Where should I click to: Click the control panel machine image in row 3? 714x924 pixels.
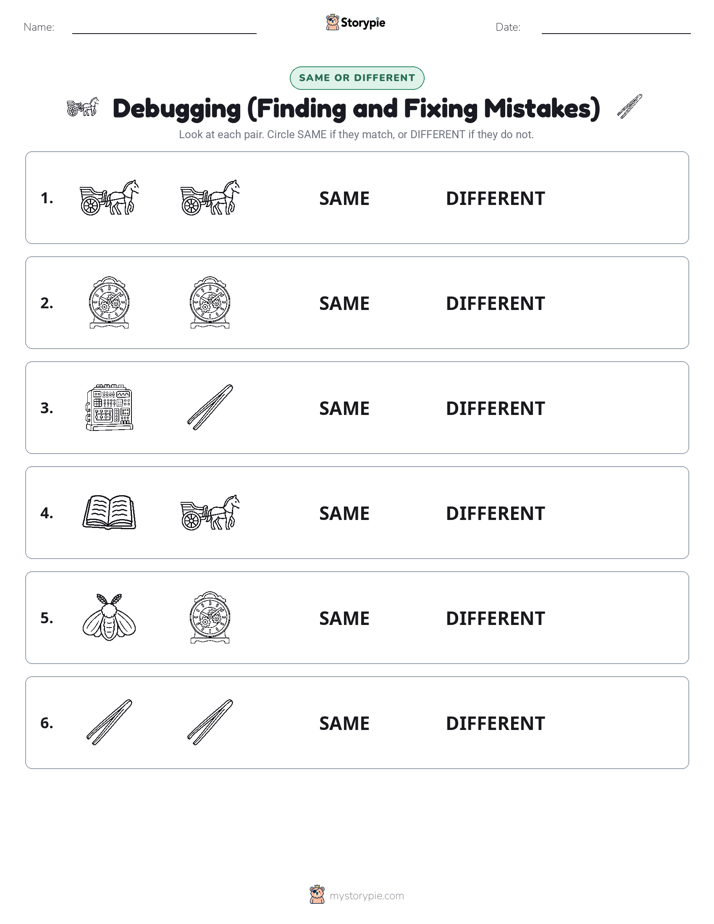click(x=110, y=407)
